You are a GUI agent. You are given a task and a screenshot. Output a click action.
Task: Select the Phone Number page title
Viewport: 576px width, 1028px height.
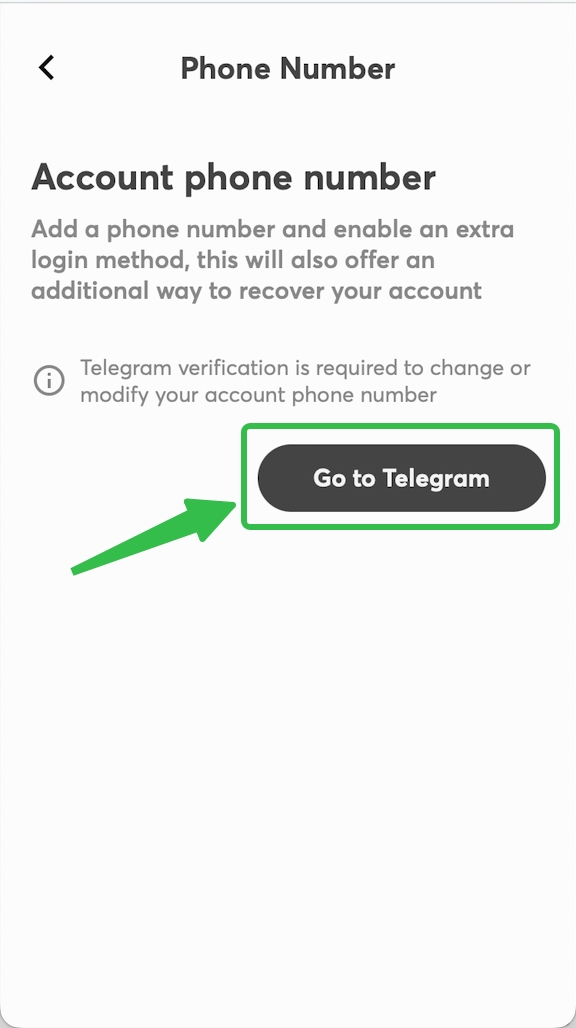pyautogui.click(x=288, y=68)
